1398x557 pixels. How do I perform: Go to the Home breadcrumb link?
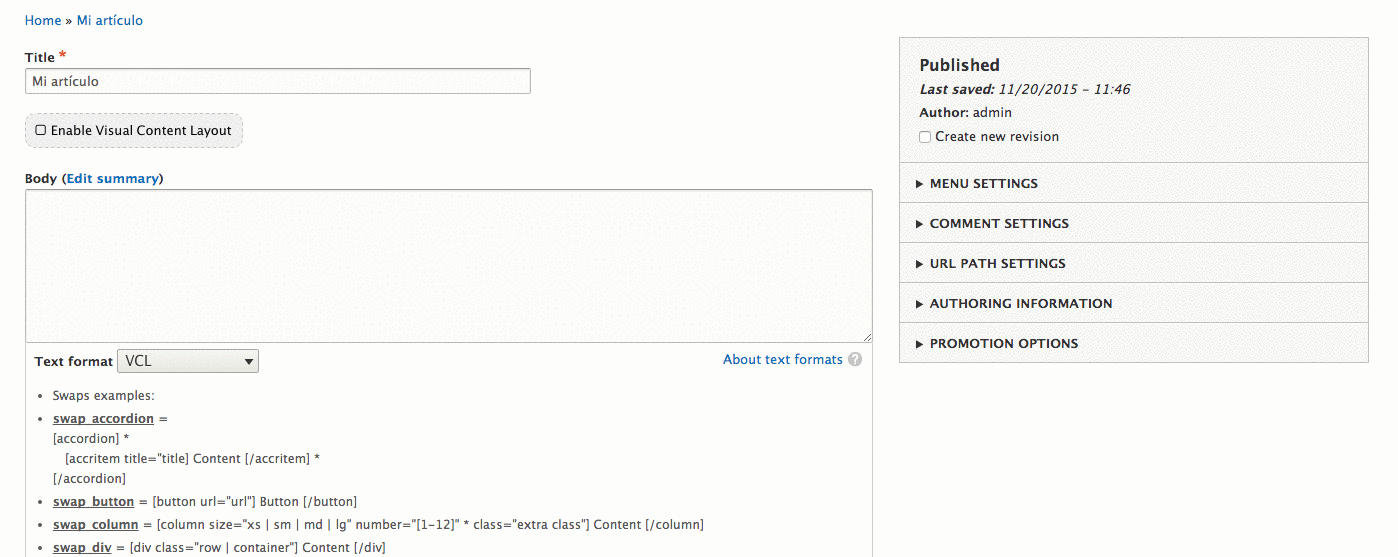43,20
